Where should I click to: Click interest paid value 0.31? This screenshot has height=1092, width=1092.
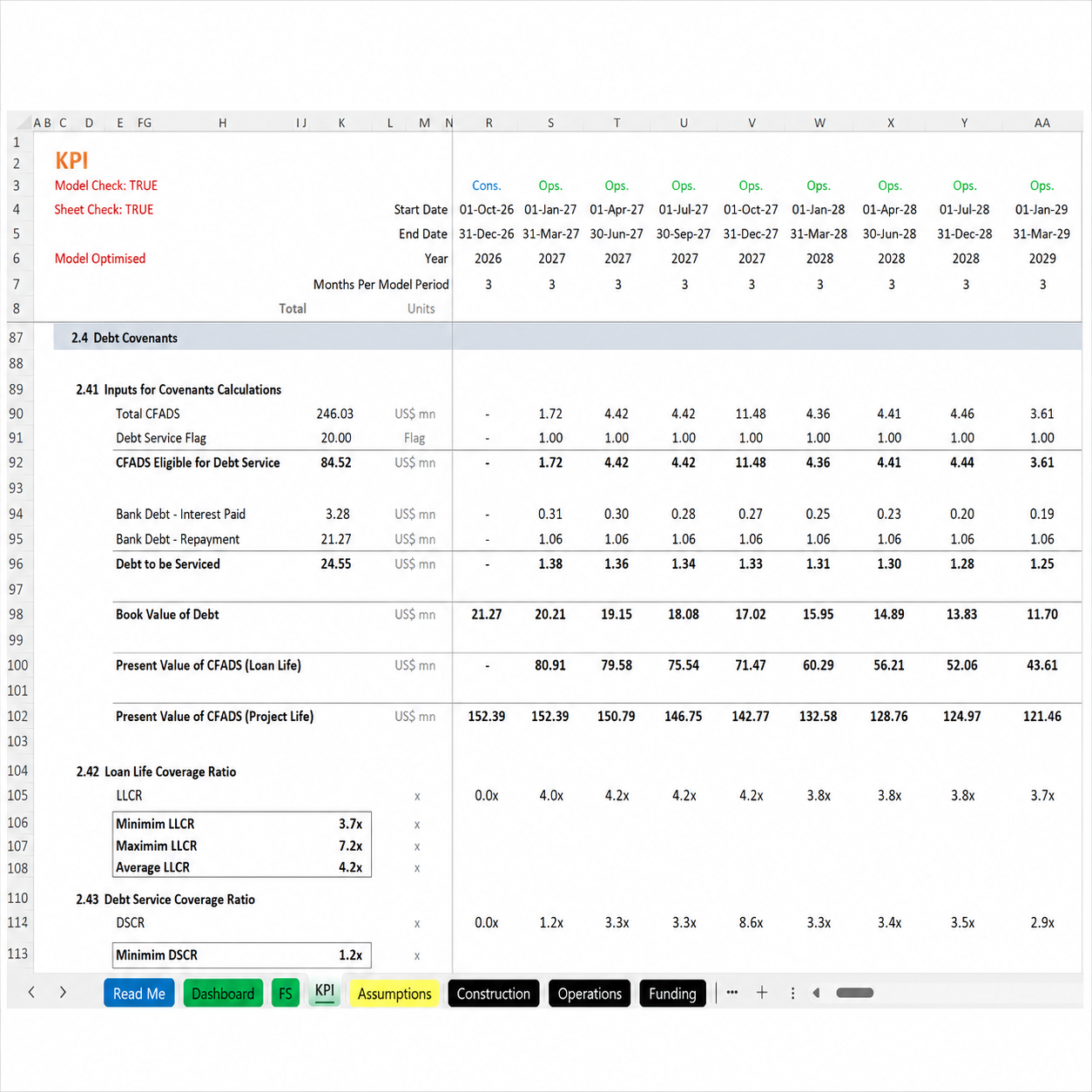pyautogui.click(x=550, y=515)
